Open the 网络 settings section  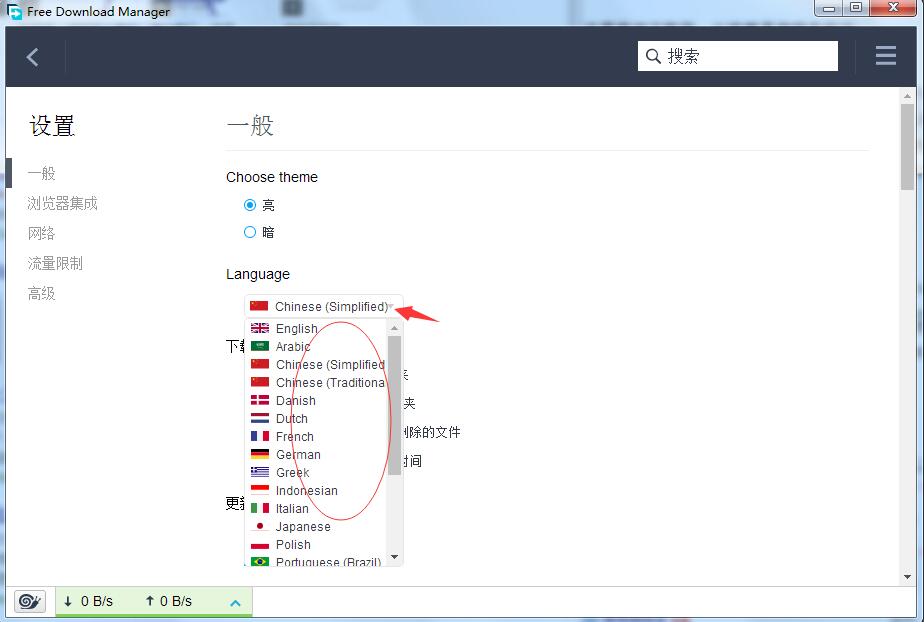(41, 232)
